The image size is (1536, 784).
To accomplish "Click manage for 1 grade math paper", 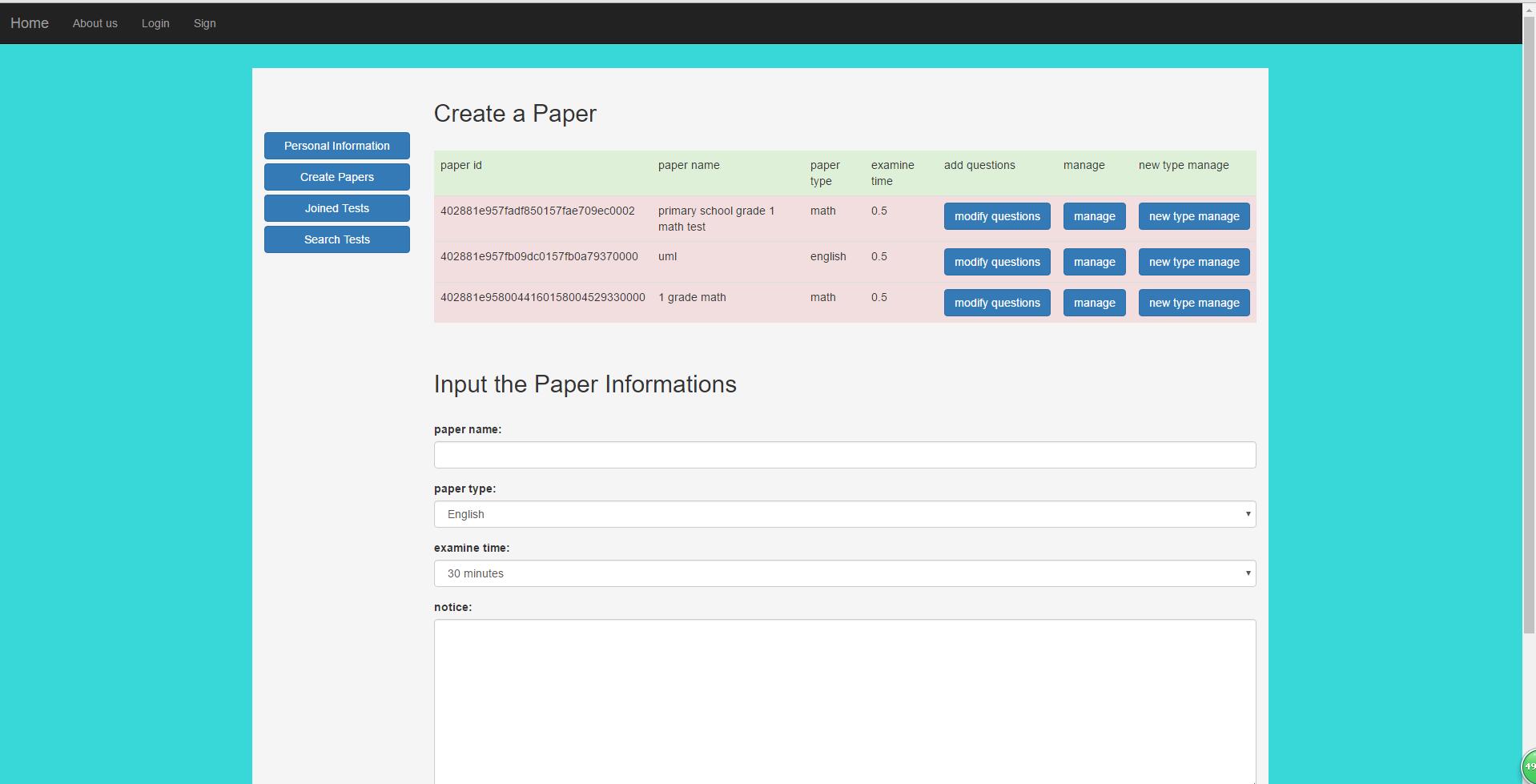I will [1095, 303].
